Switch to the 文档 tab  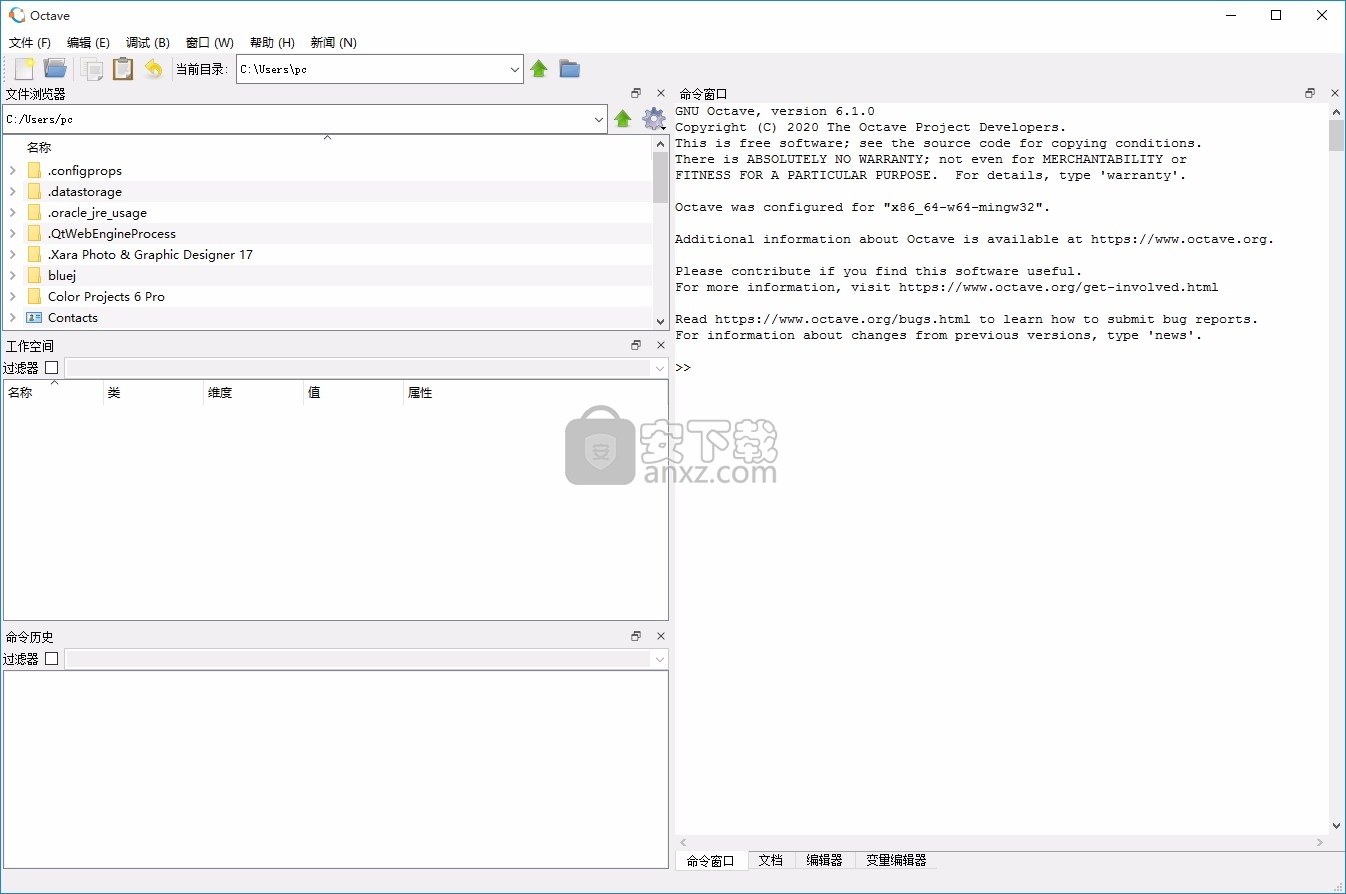pos(770,860)
